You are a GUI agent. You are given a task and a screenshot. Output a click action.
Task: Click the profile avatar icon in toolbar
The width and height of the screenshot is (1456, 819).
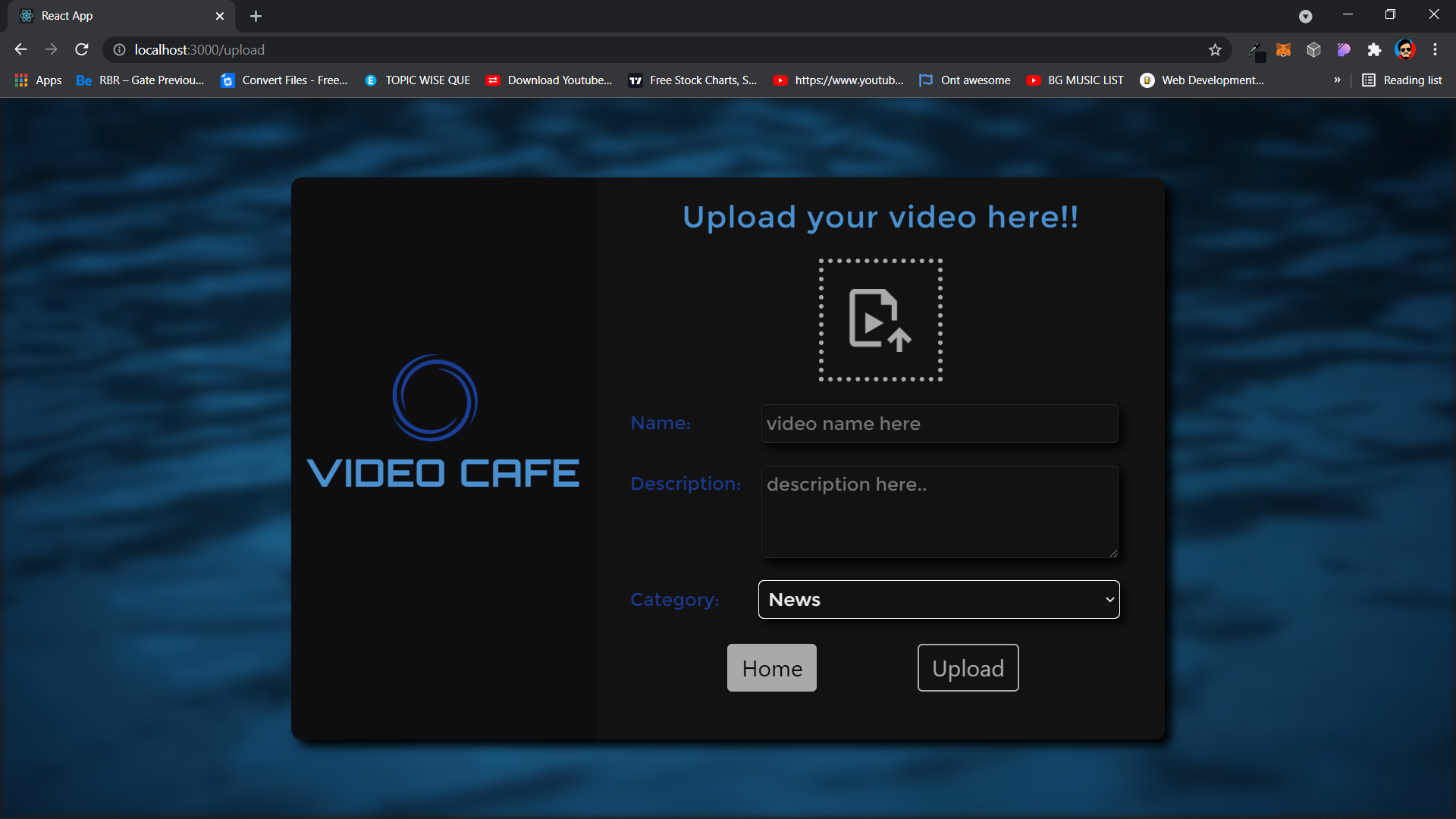pyautogui.click(x=1406, y=50)
